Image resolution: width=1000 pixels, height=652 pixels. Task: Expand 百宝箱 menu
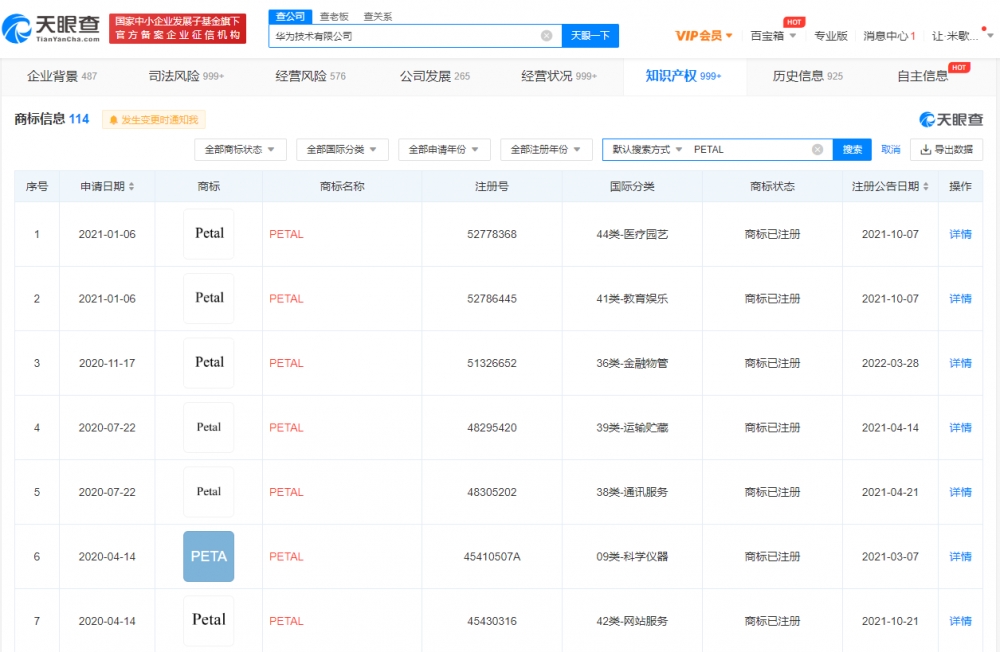tap(773, 36)
